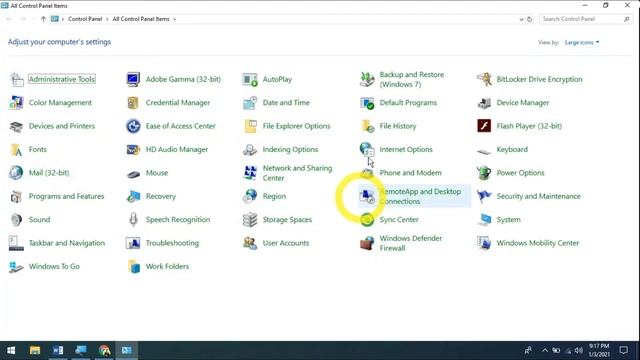Open the Internet Options icon
Screen dimensions: 640x360
(367, 149)
